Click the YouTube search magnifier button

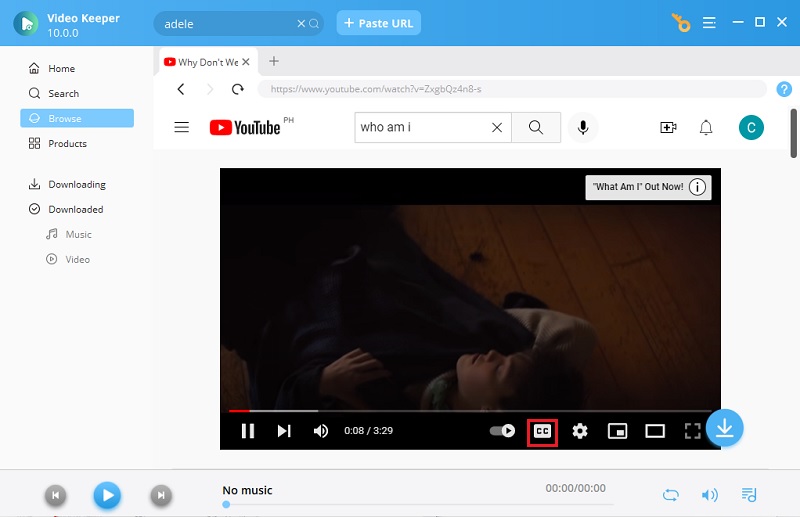coord(536,127)
